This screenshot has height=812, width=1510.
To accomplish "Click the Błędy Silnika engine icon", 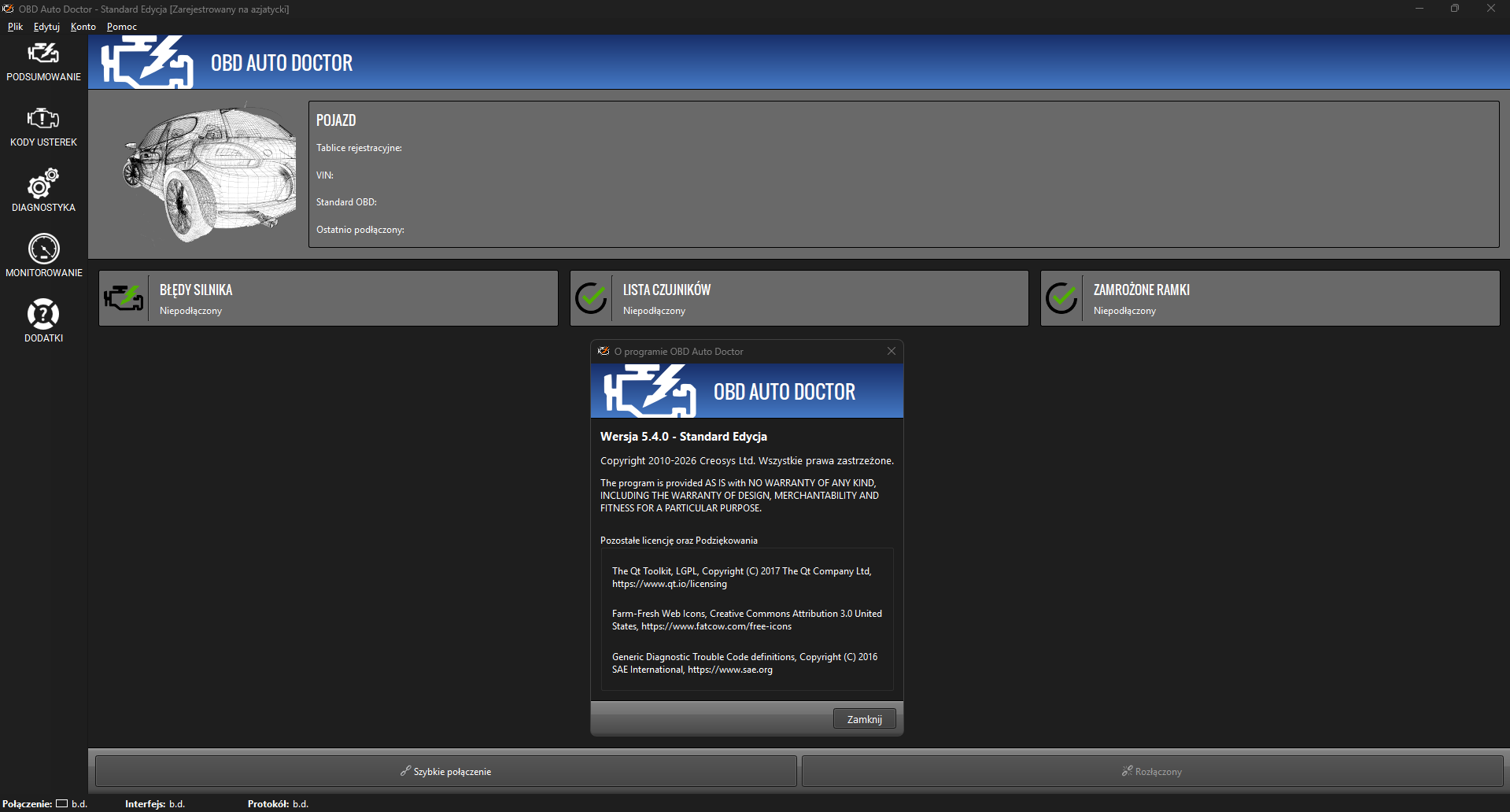I will 124,298.
